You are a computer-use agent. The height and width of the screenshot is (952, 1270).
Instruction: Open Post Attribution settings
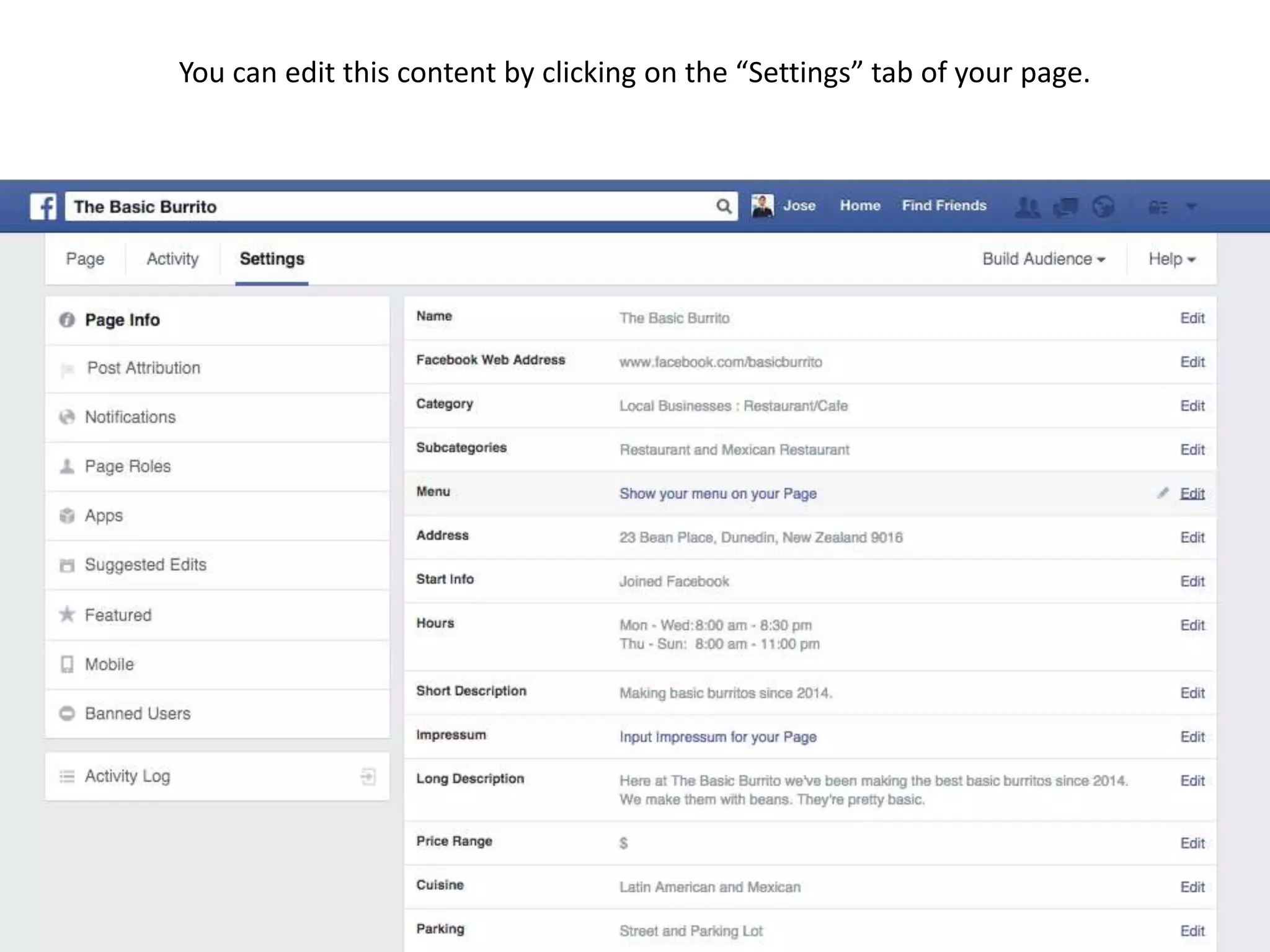(218, 369)
